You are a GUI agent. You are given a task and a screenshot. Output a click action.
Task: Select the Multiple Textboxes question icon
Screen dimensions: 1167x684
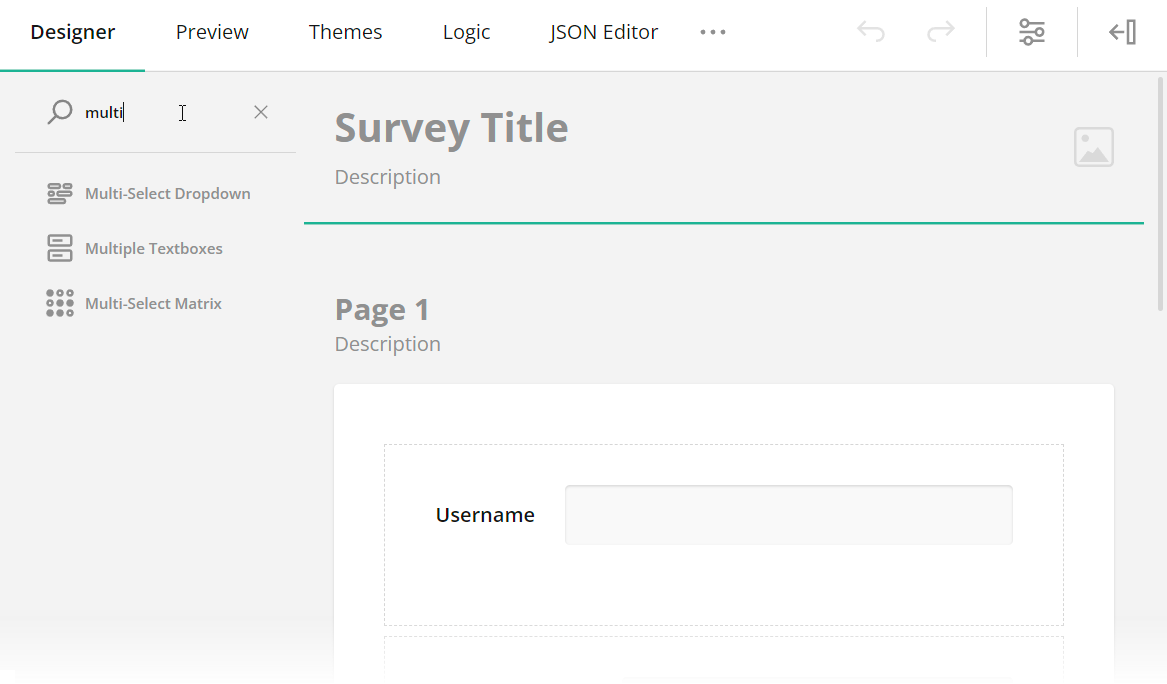59,247
